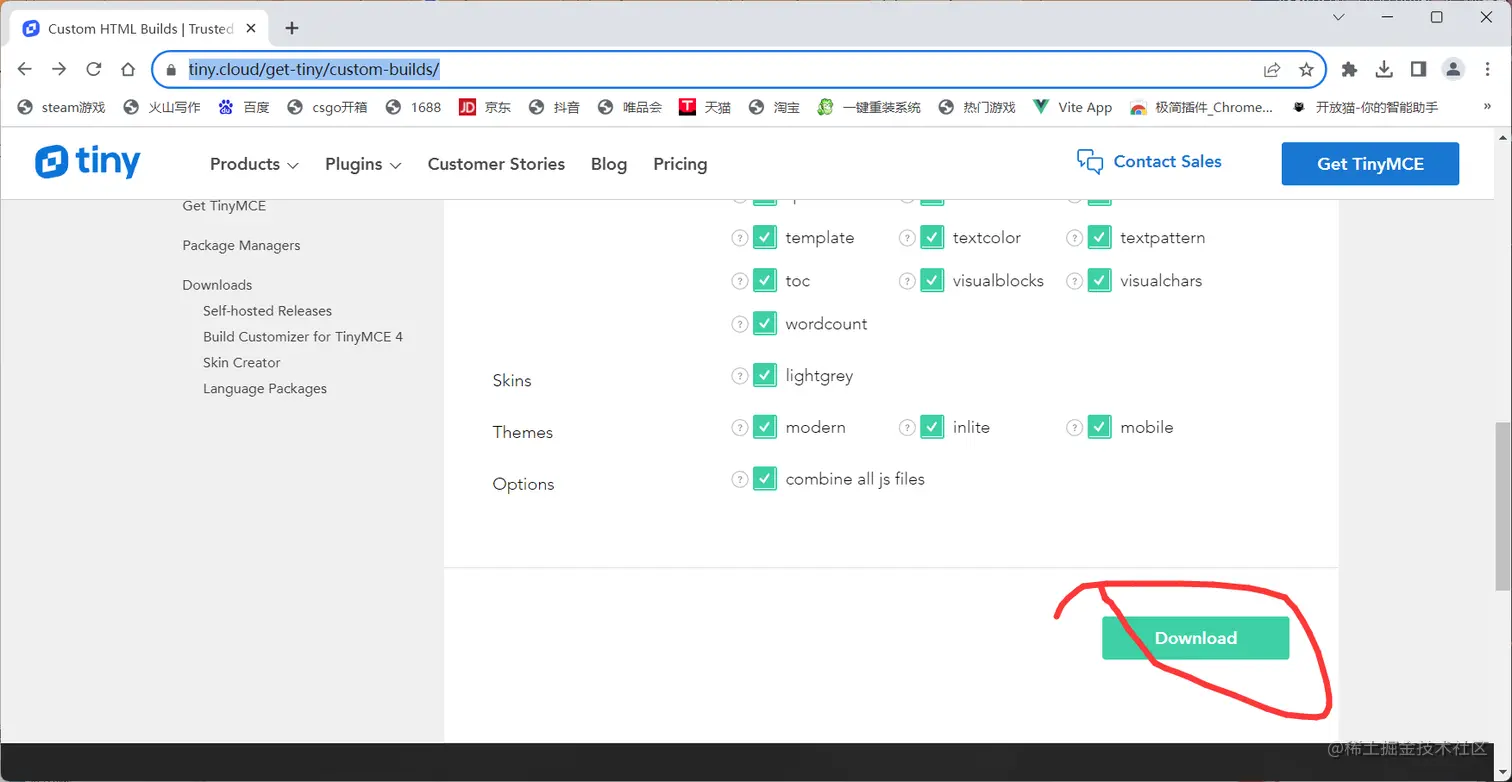Deselect the lightgrey skin checkbox

pyautogui.click(x=765, y=375)
